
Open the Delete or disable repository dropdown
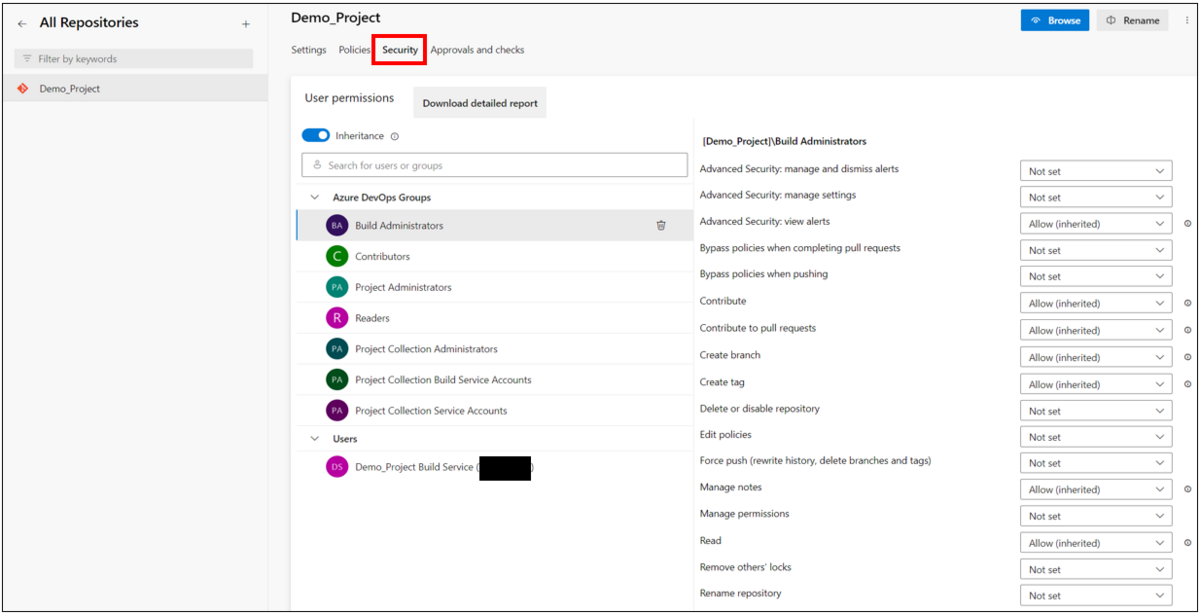click(1096, 411)
